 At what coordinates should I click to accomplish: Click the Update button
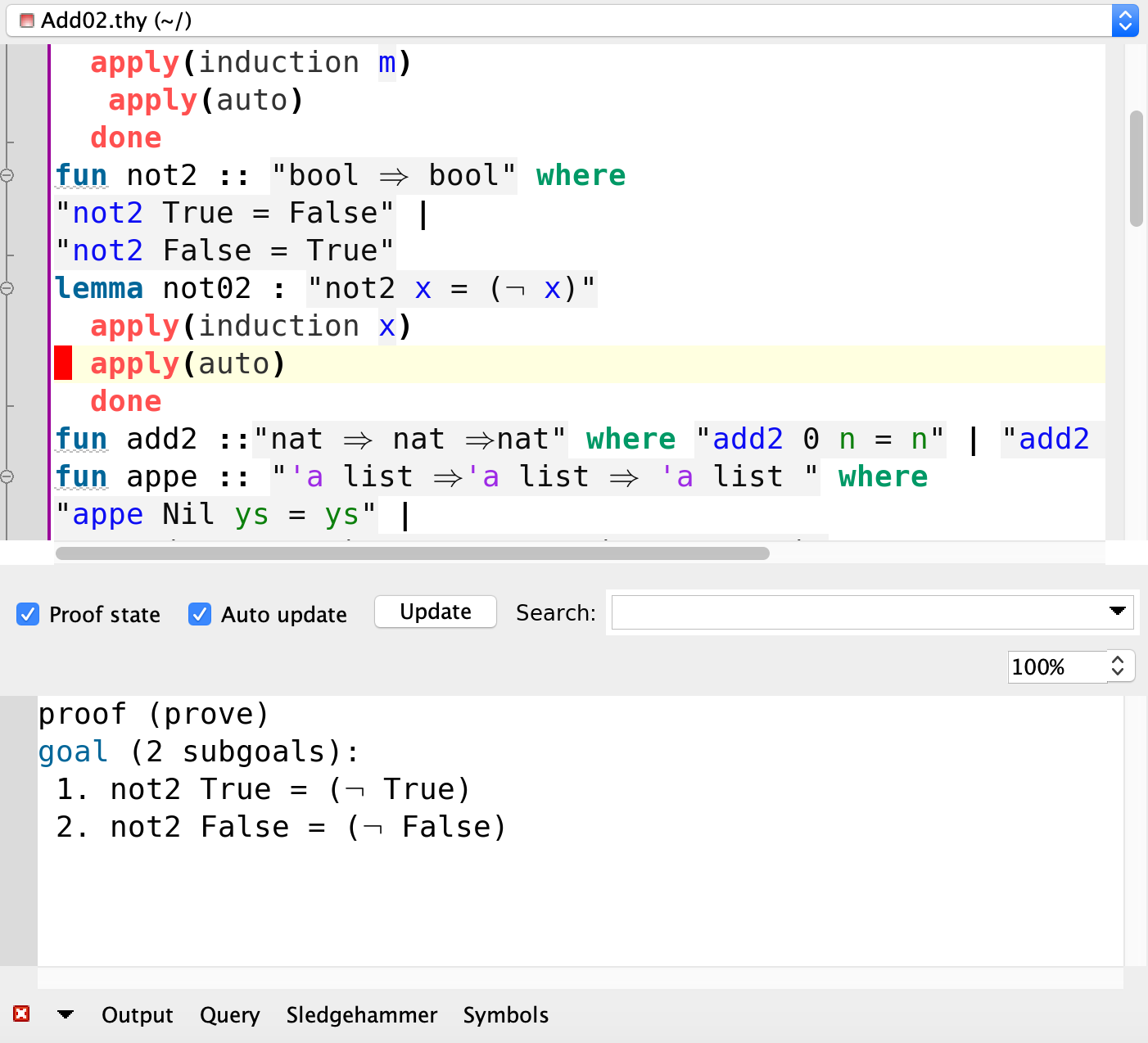(x=436, y=612)
